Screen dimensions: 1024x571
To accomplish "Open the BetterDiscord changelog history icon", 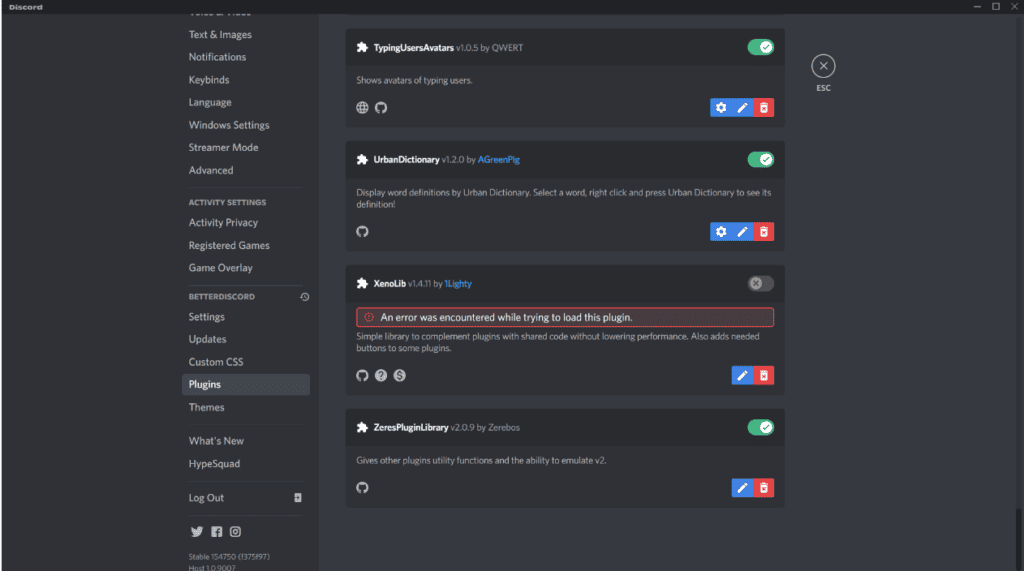I will 304,297.
